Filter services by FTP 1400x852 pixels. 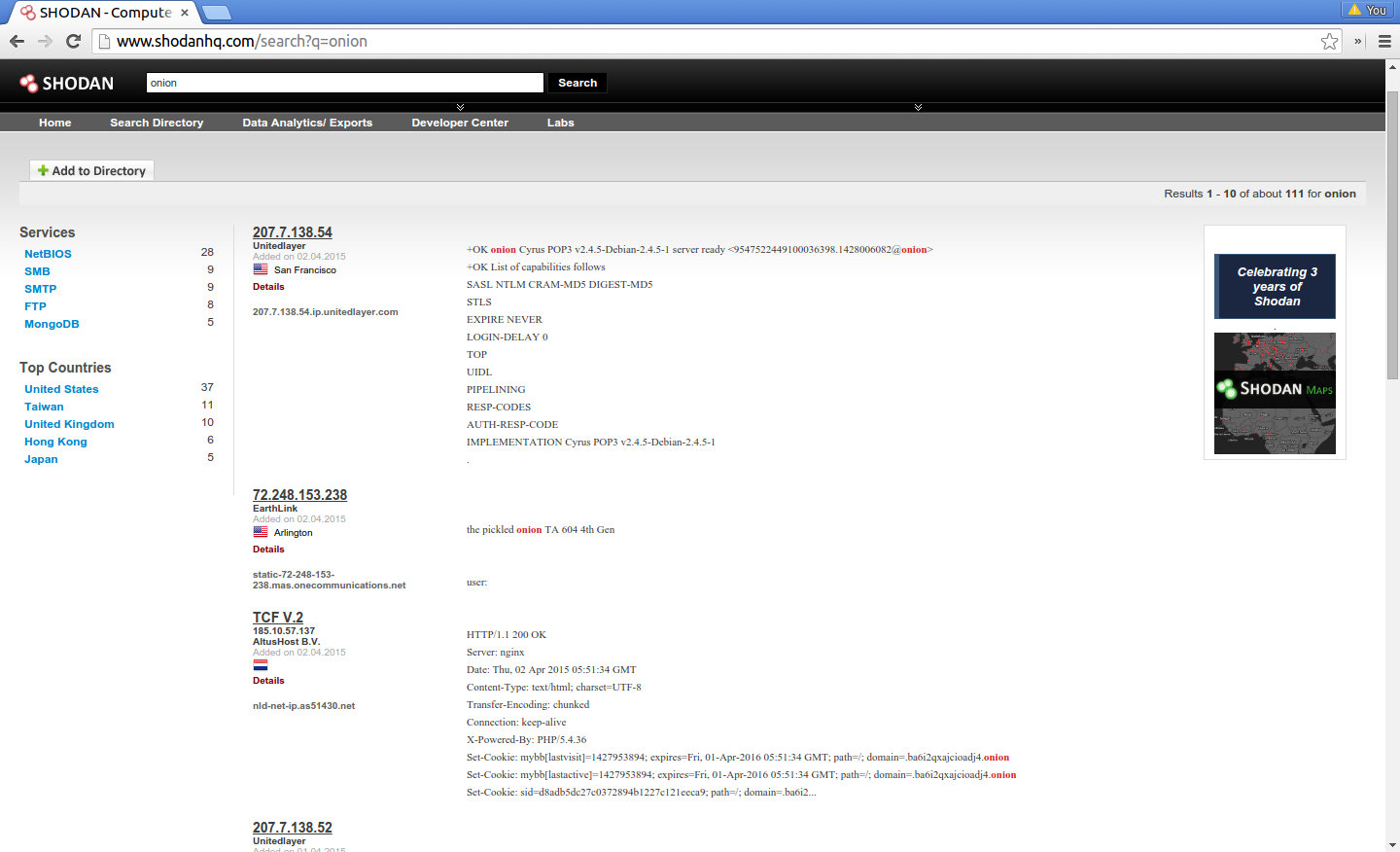tap(35, 306)
